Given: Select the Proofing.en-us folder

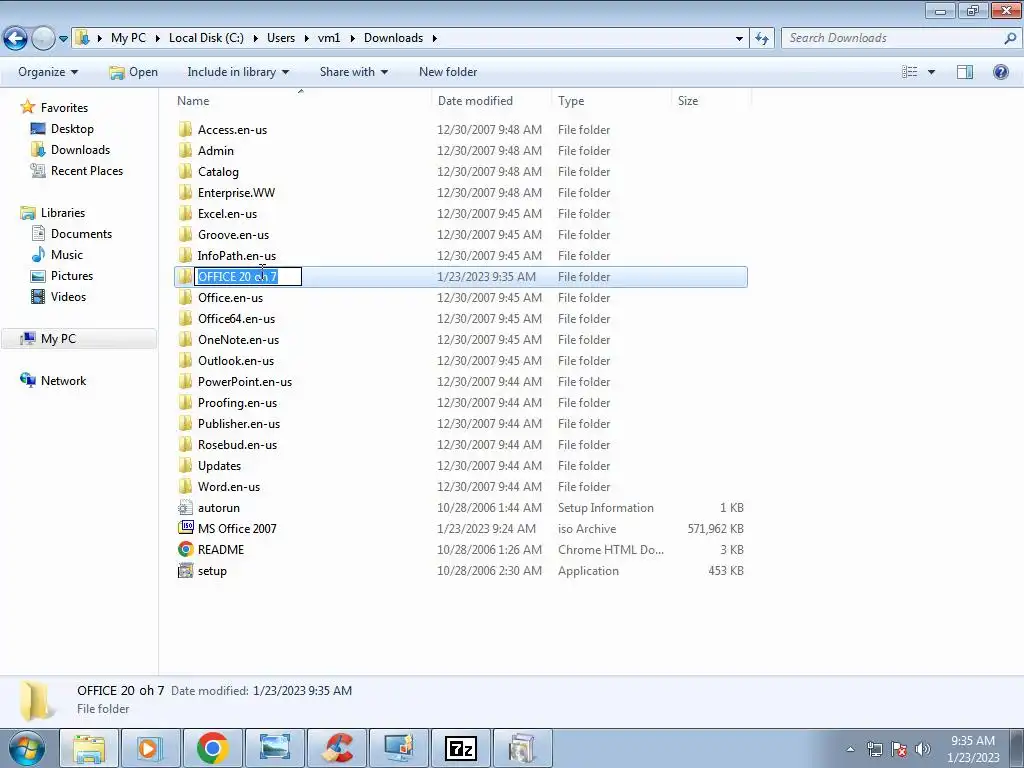Looking at the screenshot, I should 237,403.
